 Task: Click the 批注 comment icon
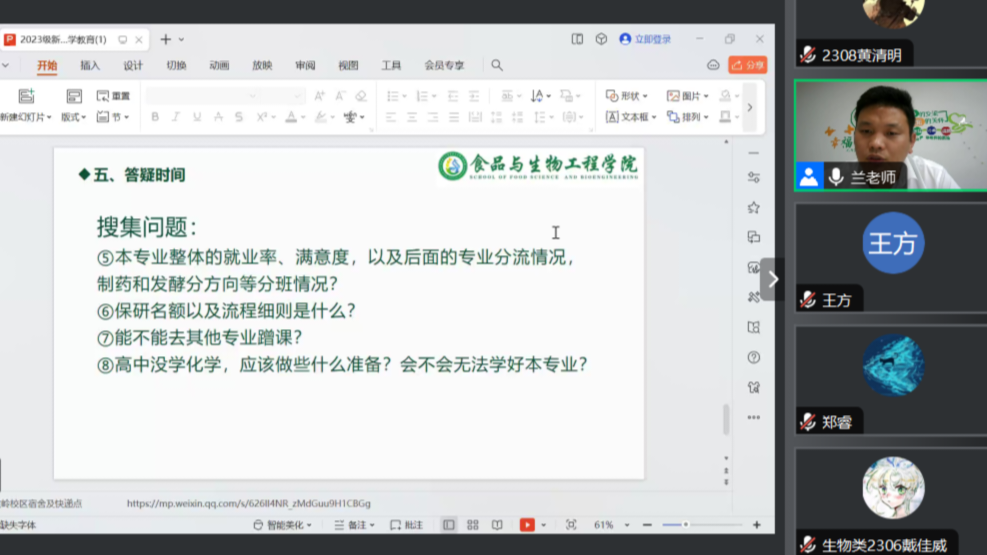pos(407,525)
